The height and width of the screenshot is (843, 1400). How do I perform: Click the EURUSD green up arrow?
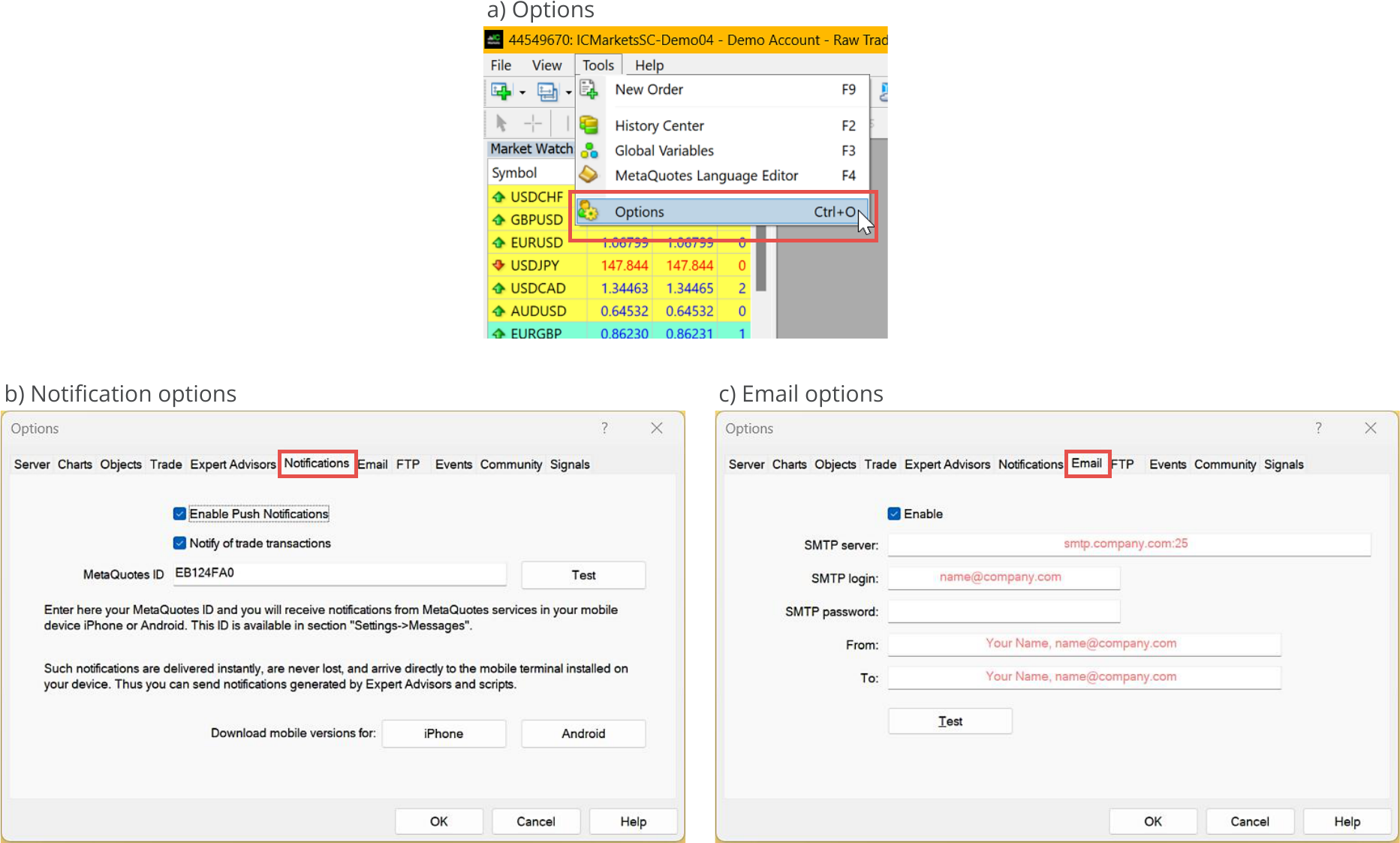(498, 242)
